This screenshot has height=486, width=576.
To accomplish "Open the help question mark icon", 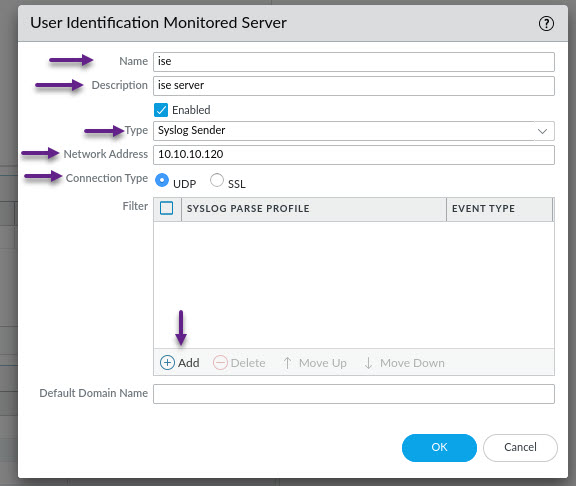I will coord(546,24).
